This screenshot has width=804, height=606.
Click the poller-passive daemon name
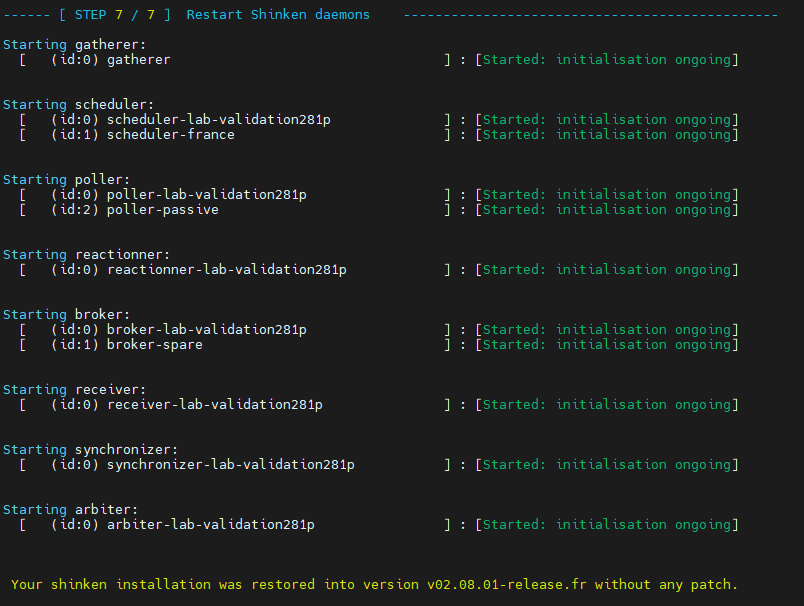[162, 210]
